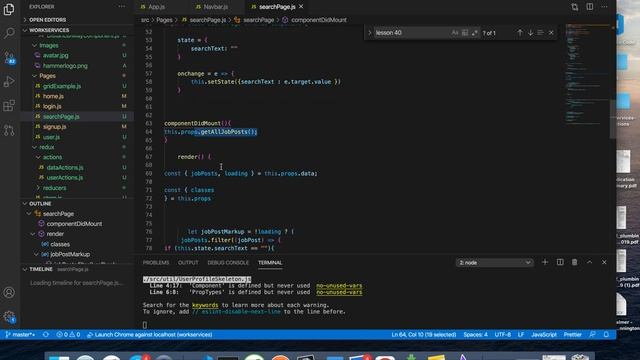Kill the terminal with trash icon
The image size is (640, 360).
coord(575,262)
